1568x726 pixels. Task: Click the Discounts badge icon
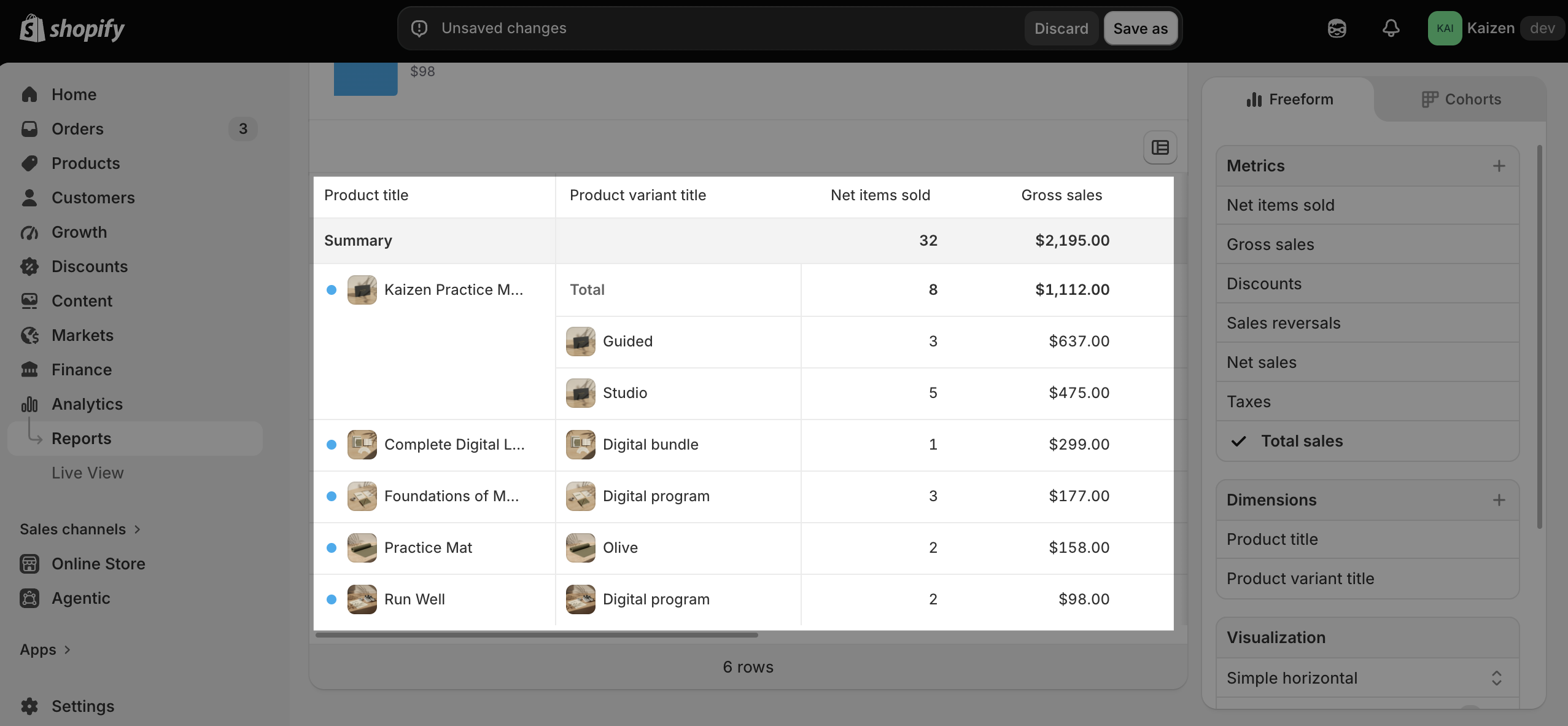[29, 267]
